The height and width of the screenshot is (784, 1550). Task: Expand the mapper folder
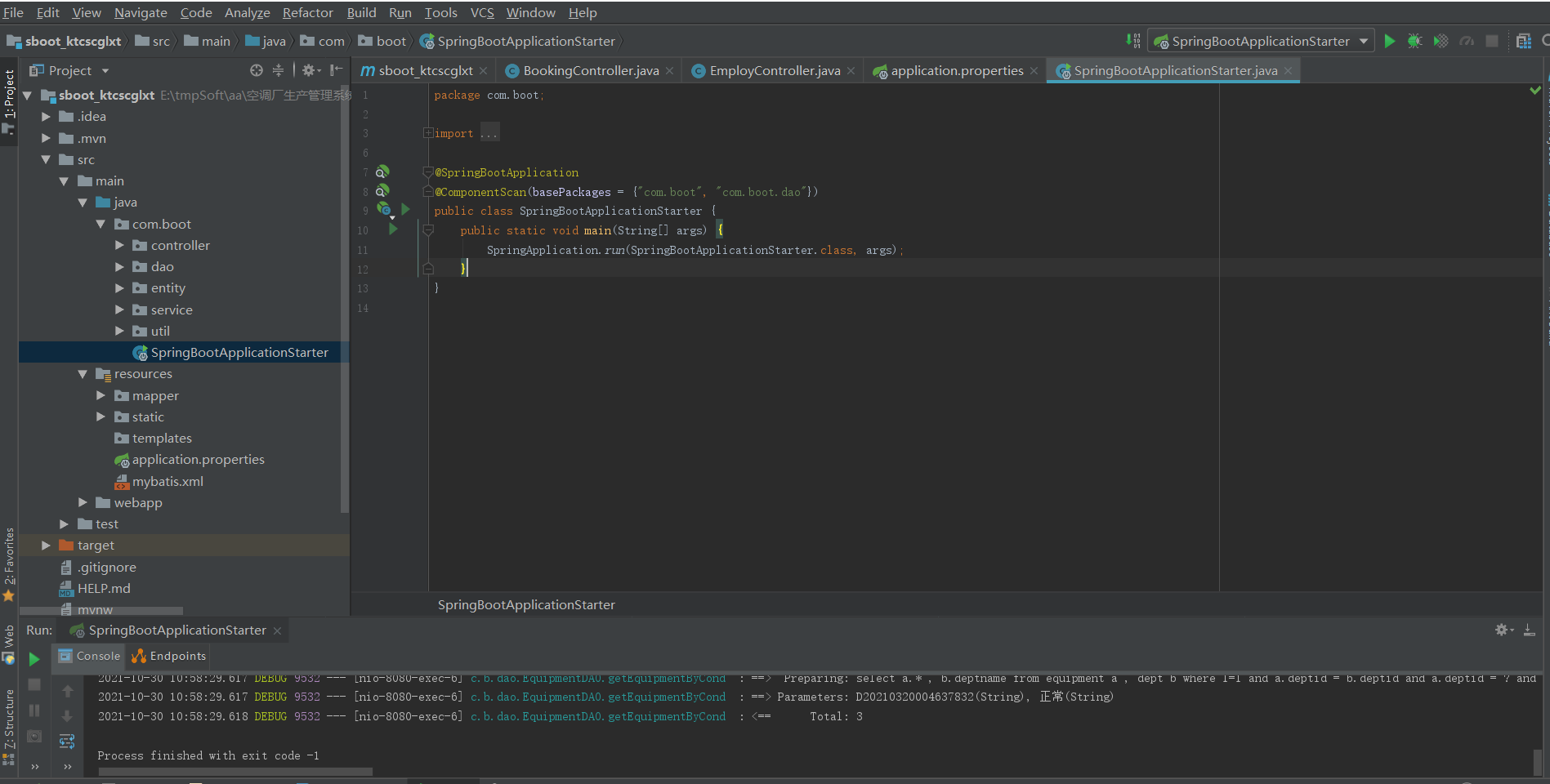pos(101,395)
